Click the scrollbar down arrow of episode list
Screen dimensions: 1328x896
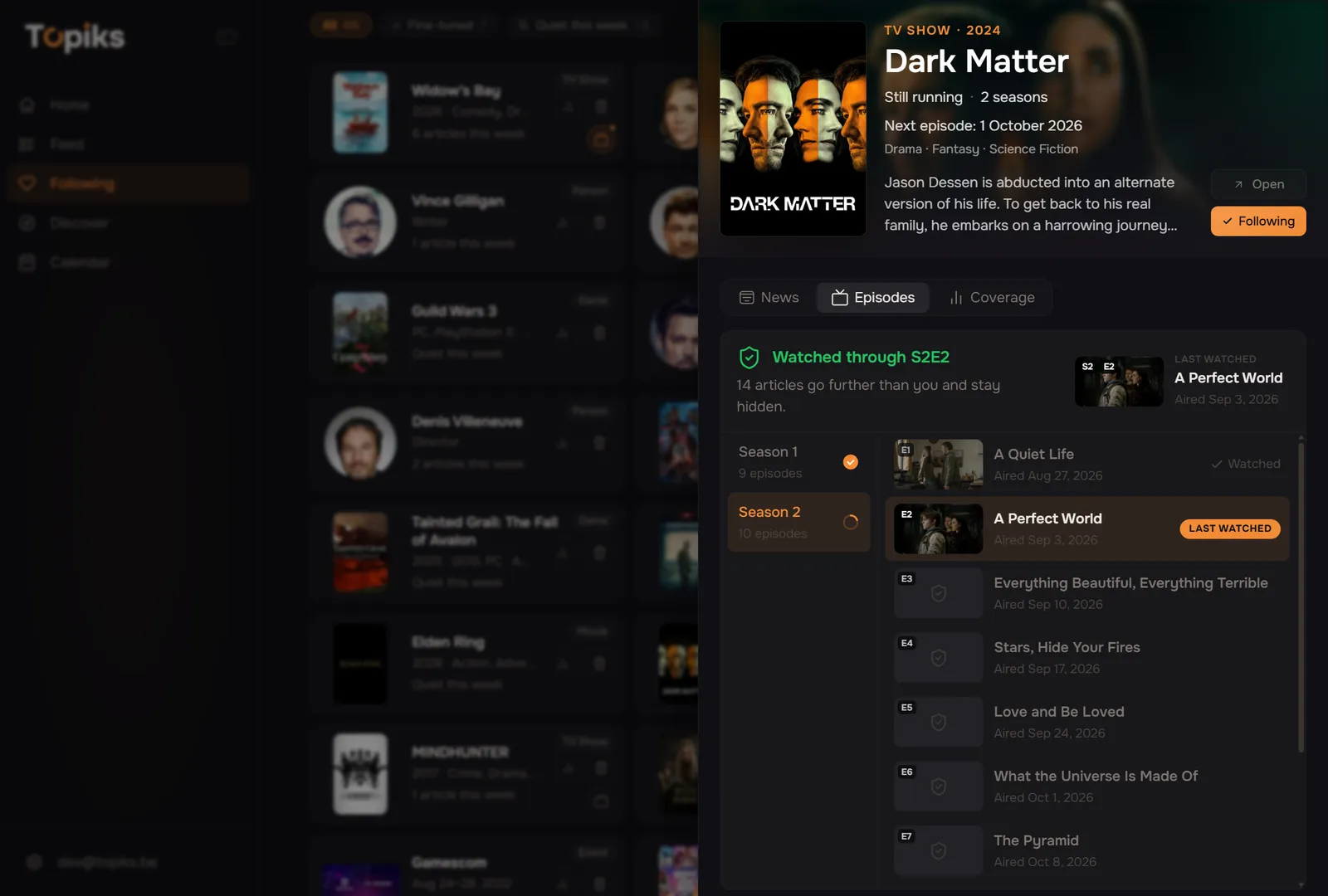coord(1301,886)
